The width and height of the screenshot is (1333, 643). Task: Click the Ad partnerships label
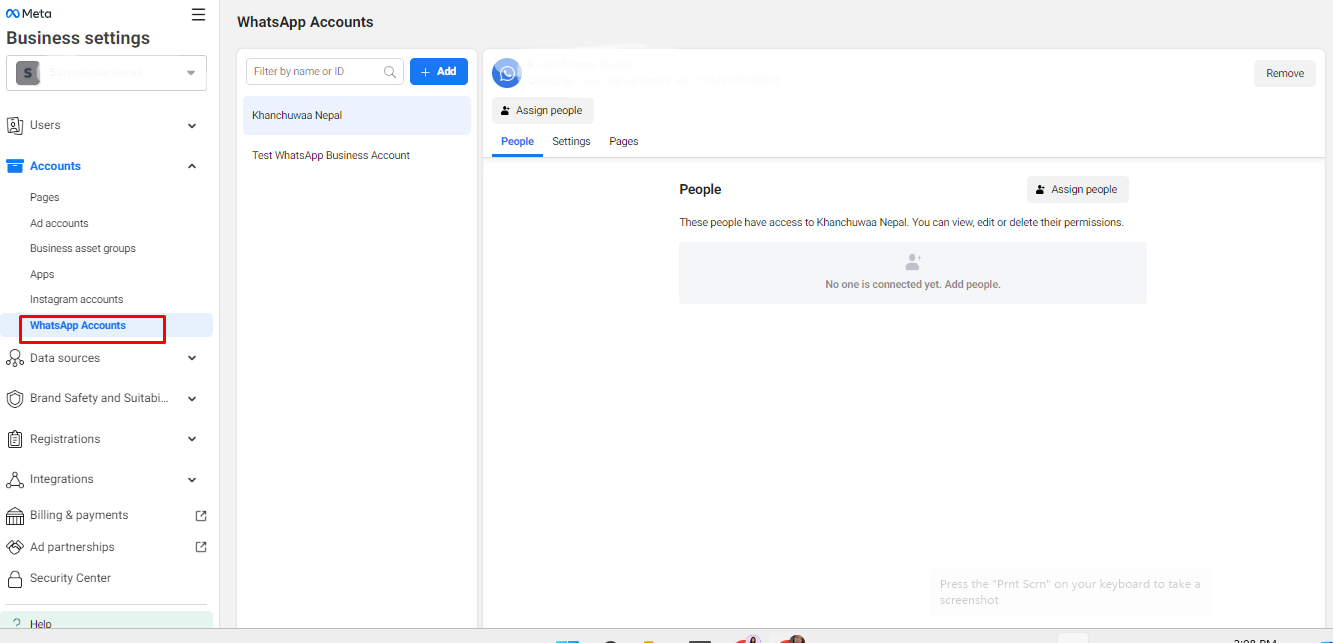coord(72,547)
